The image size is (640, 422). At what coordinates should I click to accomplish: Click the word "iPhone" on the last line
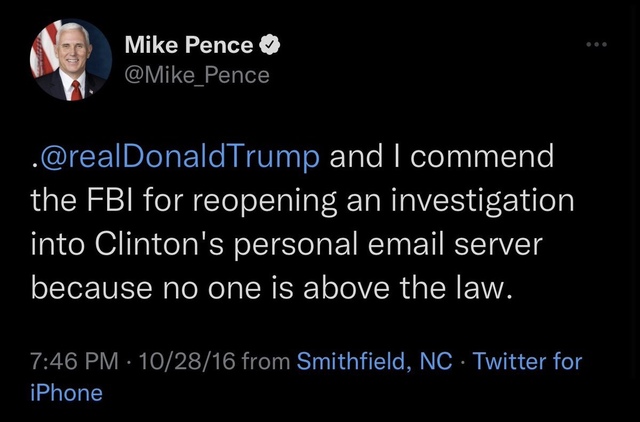coord(67,393)
